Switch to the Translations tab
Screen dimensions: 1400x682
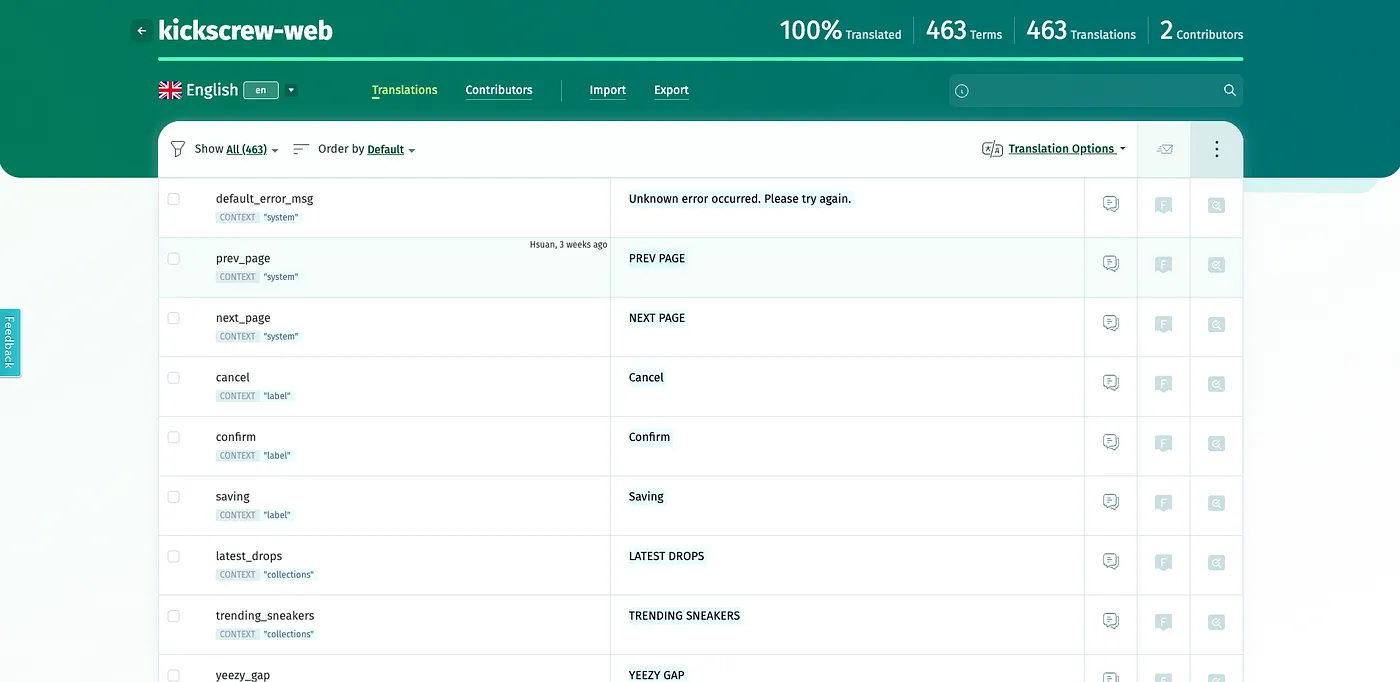[405, 90]
